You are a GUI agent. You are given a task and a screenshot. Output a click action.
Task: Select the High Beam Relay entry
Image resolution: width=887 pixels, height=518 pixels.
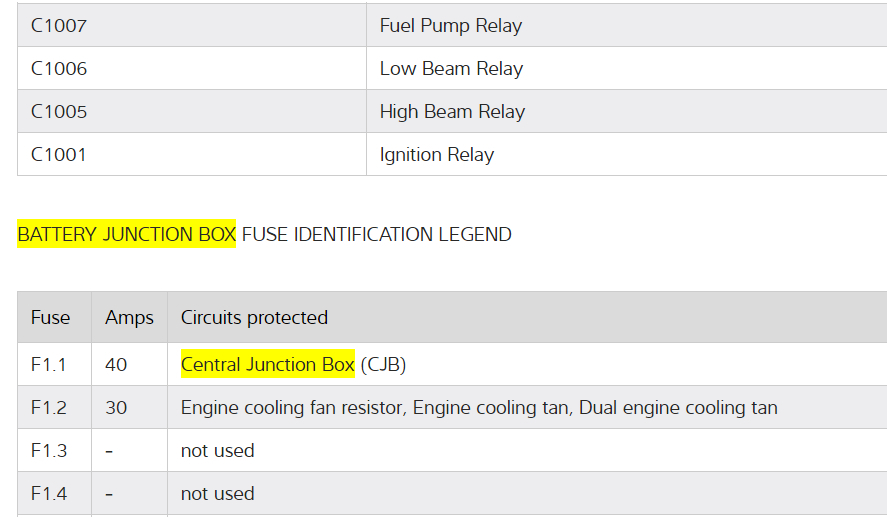[x=452, y=112]
